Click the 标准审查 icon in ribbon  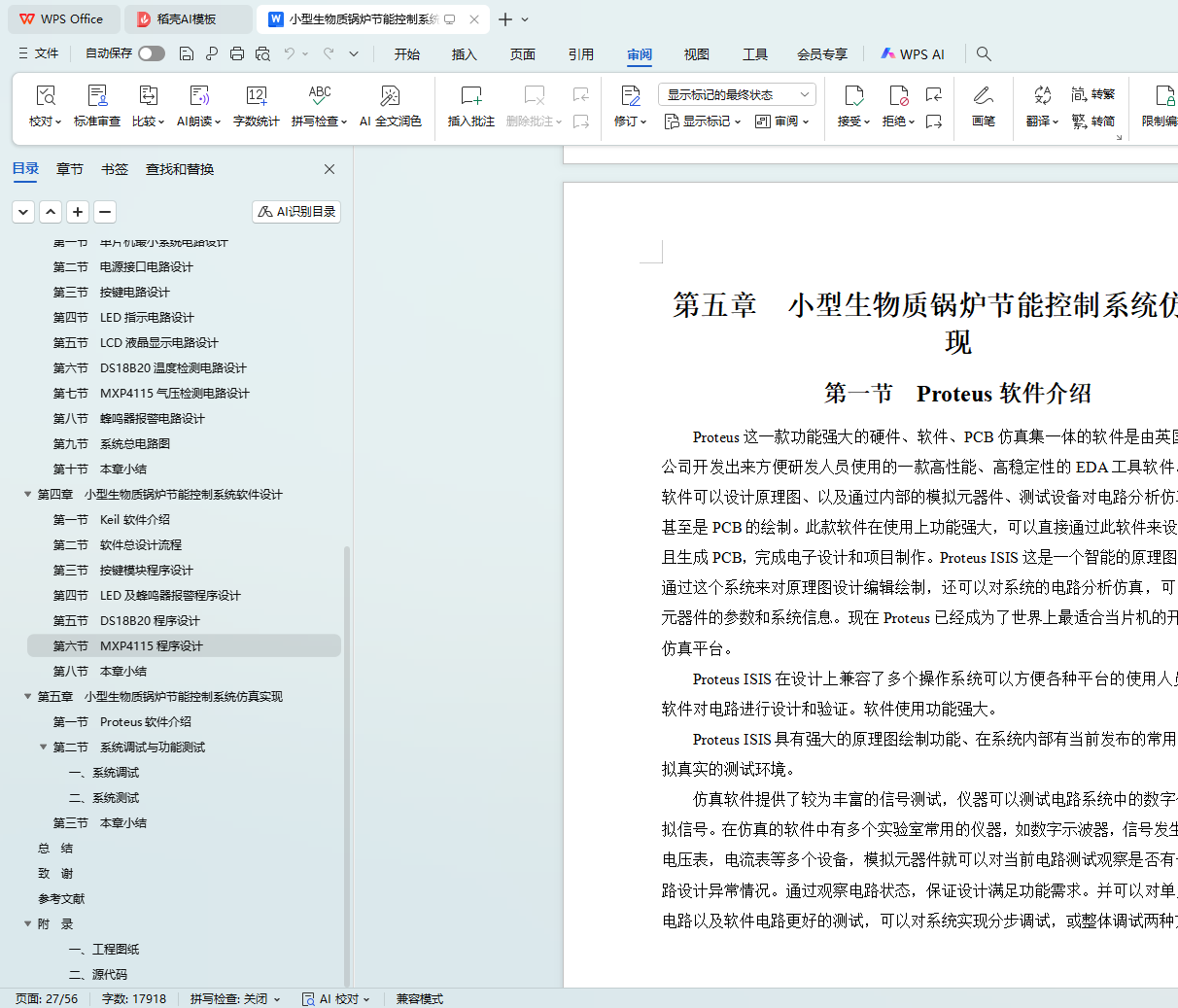[x=97, y=96]
